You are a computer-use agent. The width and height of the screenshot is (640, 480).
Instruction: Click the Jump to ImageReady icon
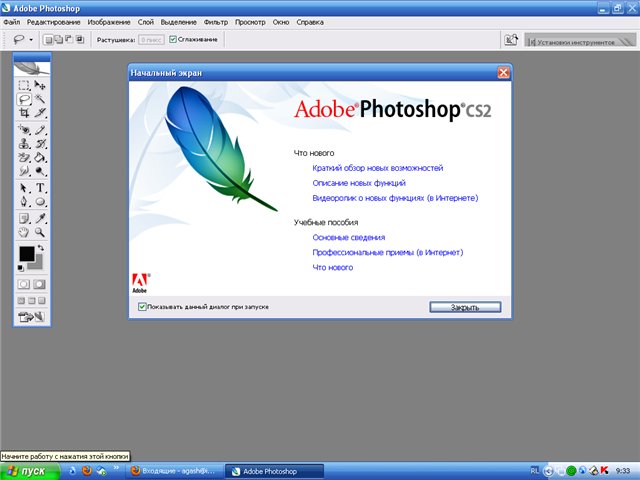click(32, 317)
